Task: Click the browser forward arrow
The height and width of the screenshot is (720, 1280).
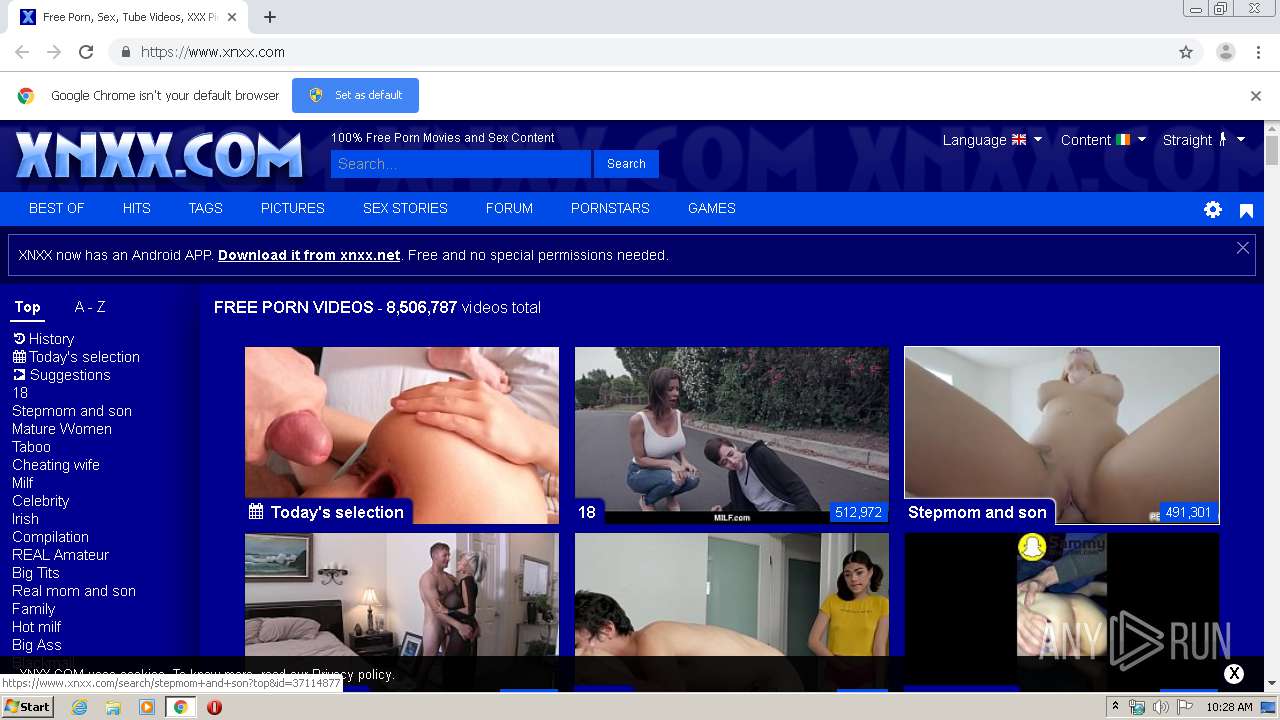Action: [x=54, y=52]
